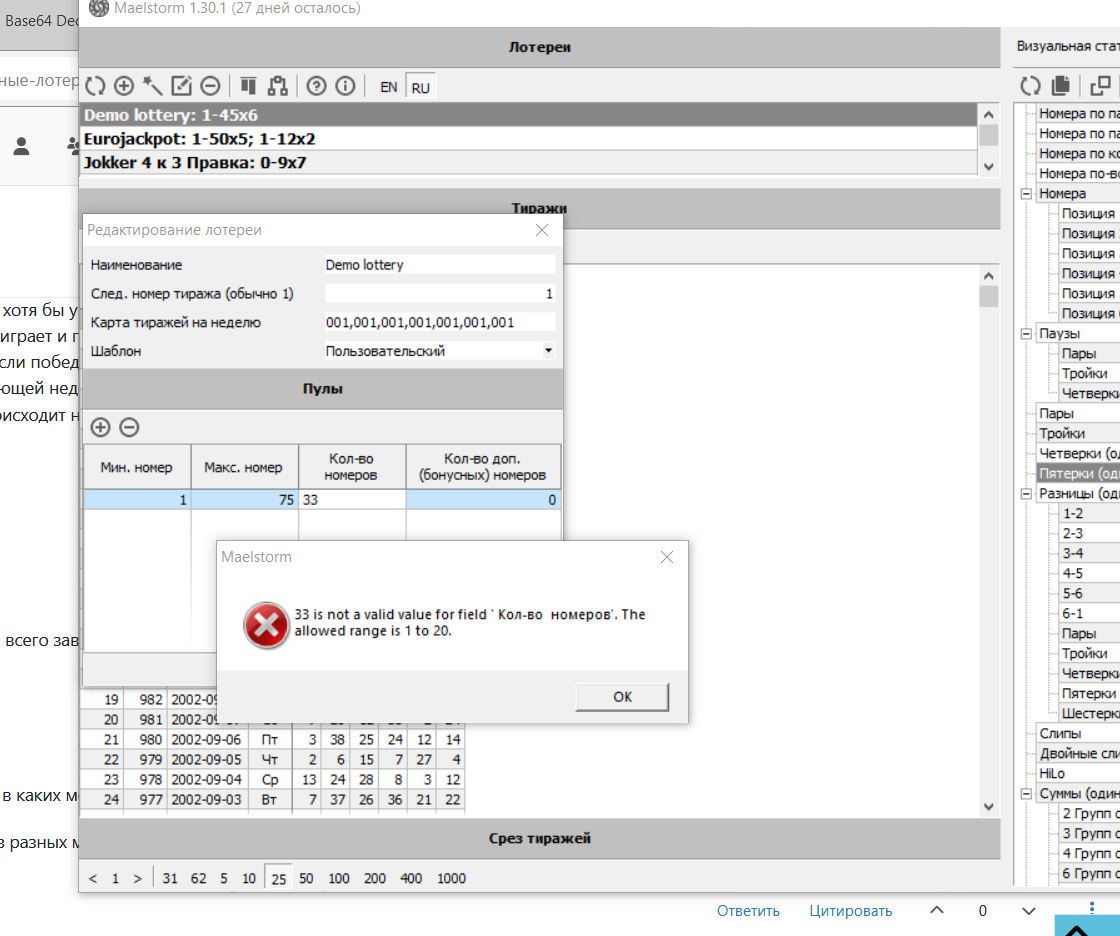Go to next slice with > arrow
The height and width of the screenshot is (936, 1120).
[x=137, y=878]
